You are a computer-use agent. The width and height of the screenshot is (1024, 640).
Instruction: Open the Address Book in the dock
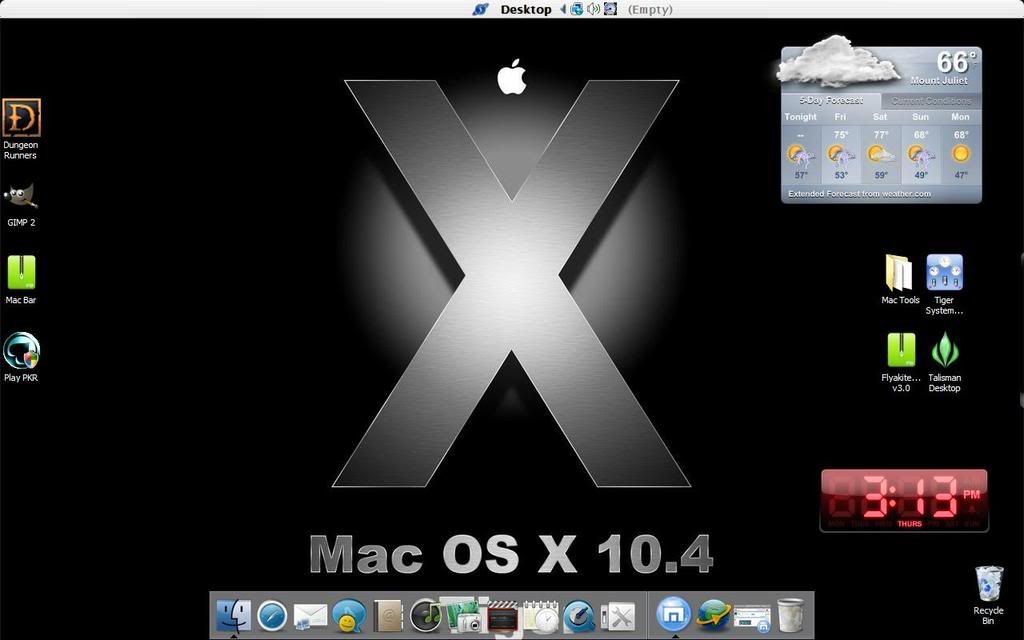click(x=388, y=616)
